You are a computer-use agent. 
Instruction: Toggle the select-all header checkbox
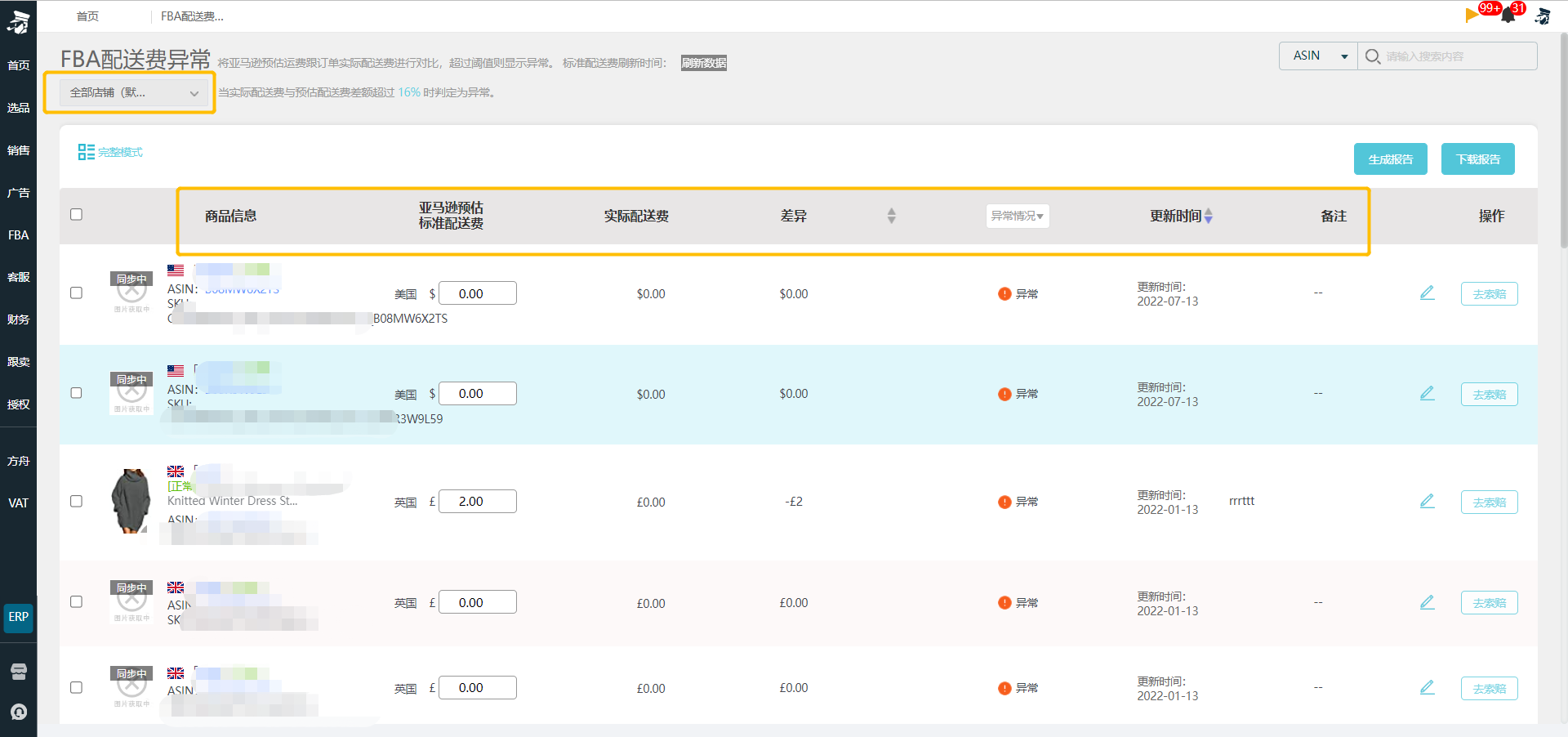coord(77,215)
